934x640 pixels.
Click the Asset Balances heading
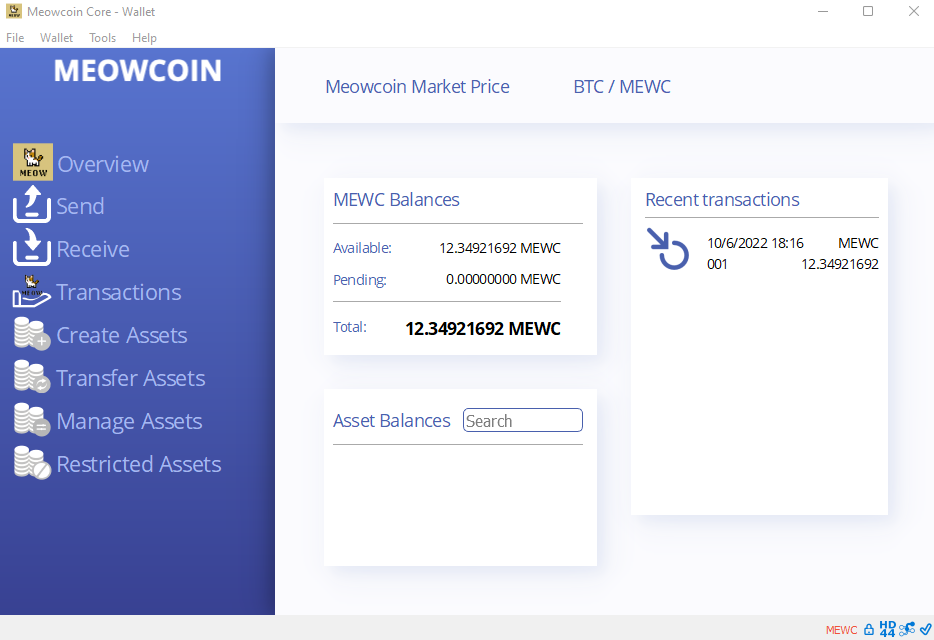(x=391, y=421)
